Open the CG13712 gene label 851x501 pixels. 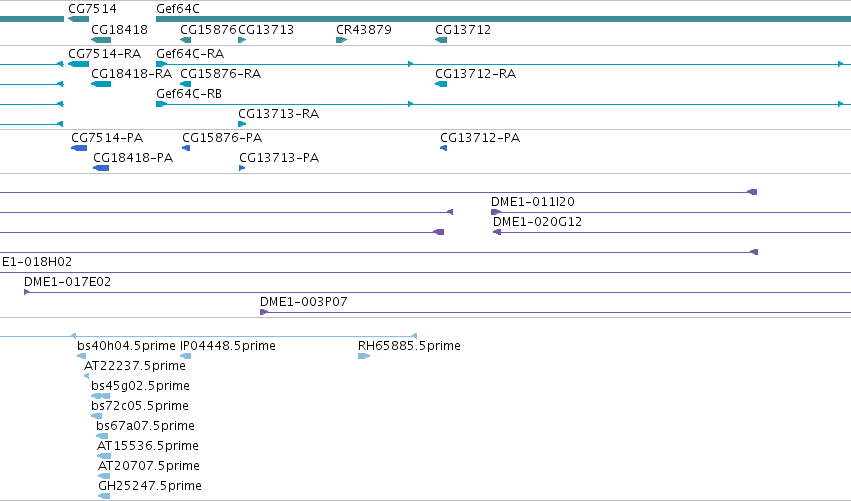(x=463, y=29)
